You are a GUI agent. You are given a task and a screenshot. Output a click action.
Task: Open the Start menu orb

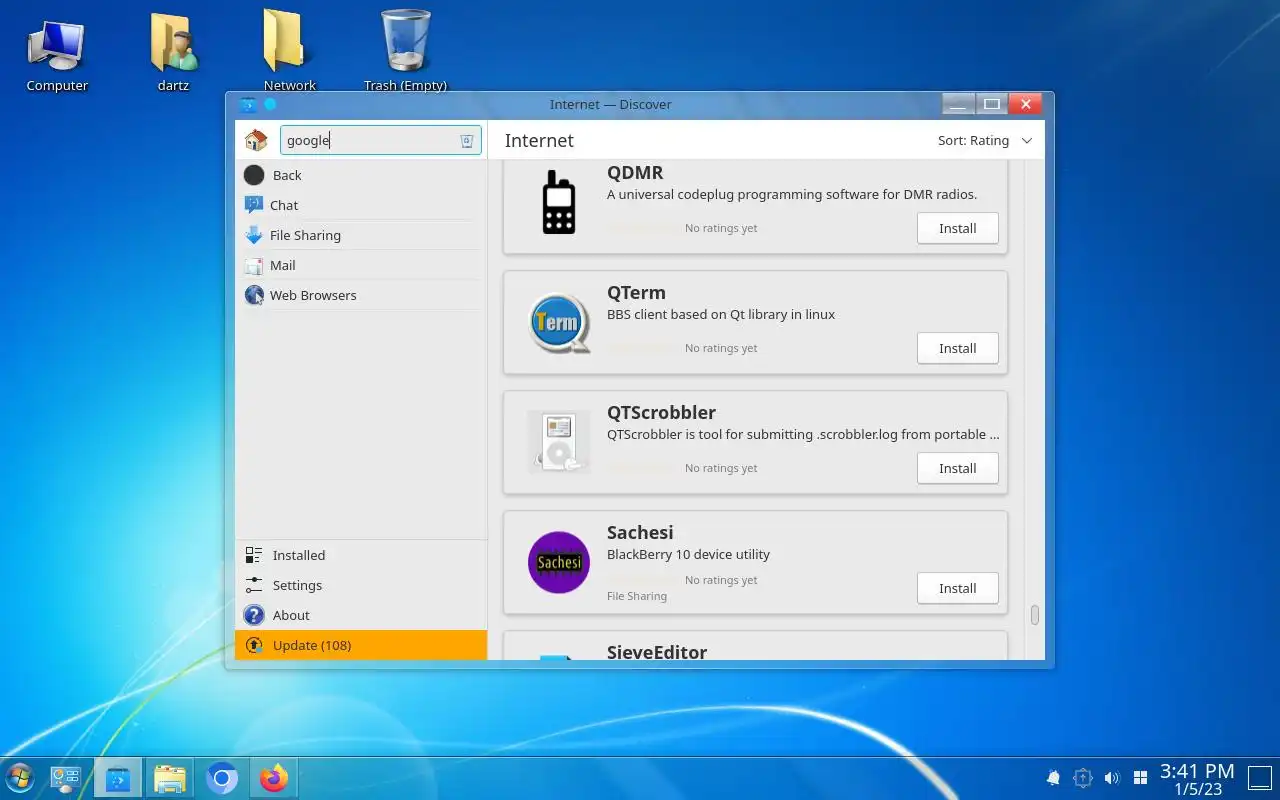[20, 778]
